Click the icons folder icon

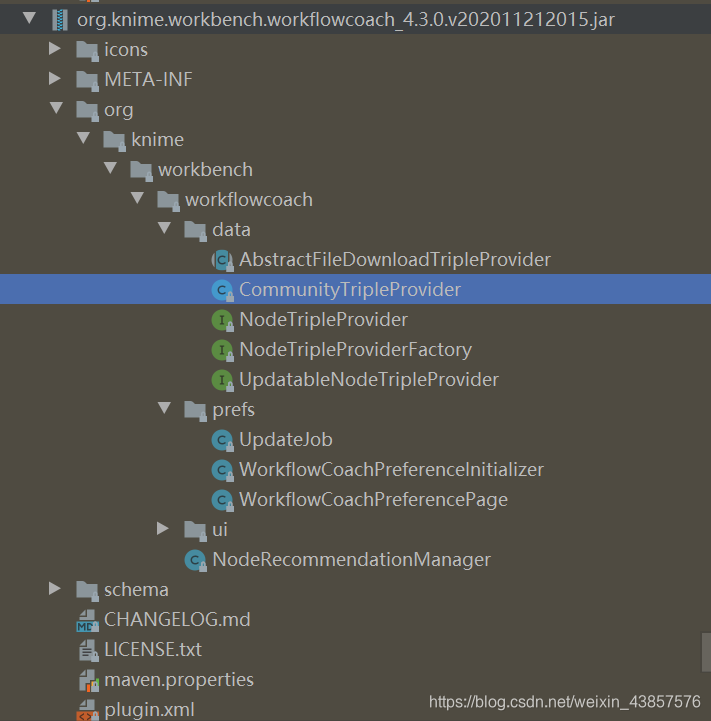click(x=87, y=51)
